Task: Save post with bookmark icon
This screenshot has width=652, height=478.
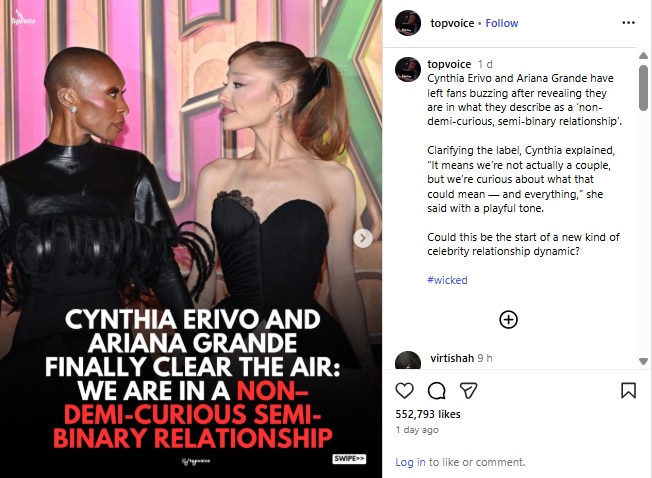Action: coord(628,391)
